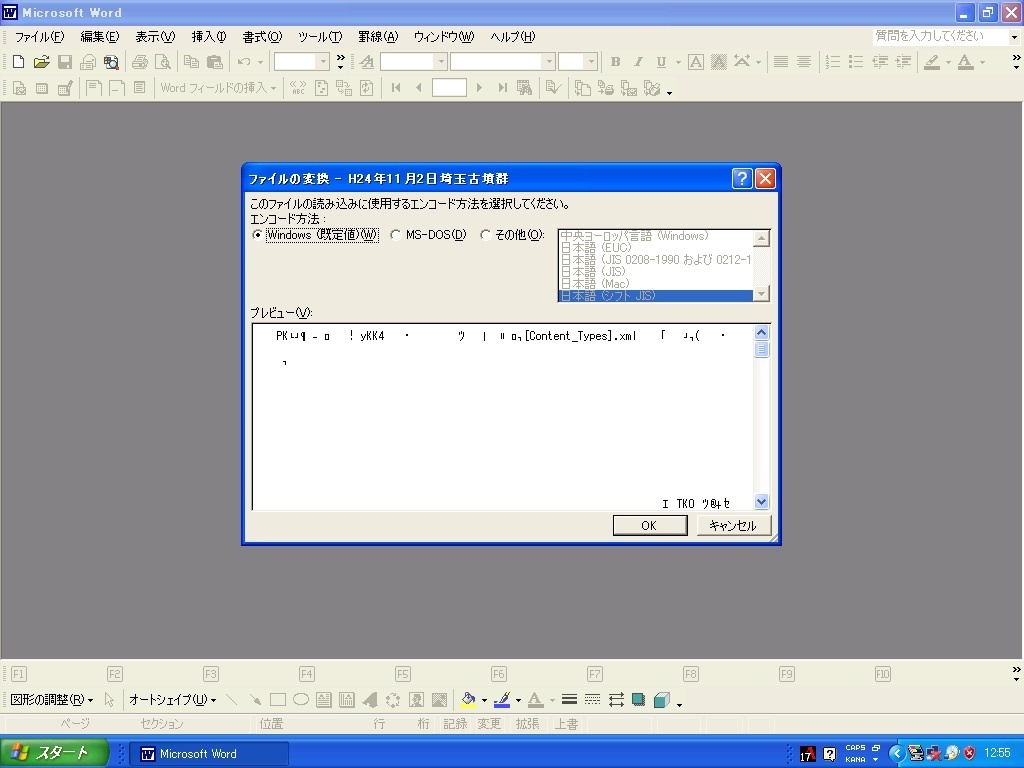Click the Font Color A icon
Image resolution: width=1024 pixels, height=768 pixels.
click(965, 62)
